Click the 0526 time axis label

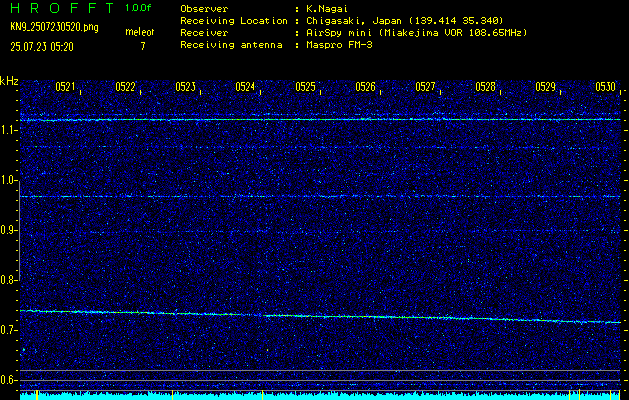tap(365, 87)
